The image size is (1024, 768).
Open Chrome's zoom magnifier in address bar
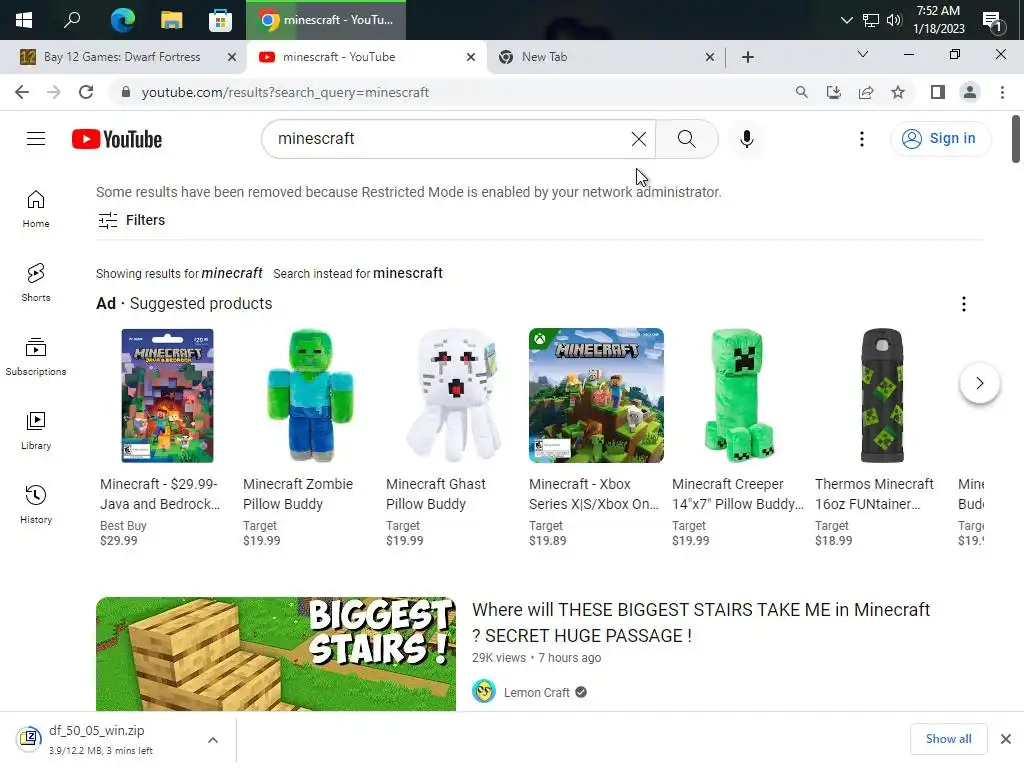pyautogui.click(x=801, y=92)
